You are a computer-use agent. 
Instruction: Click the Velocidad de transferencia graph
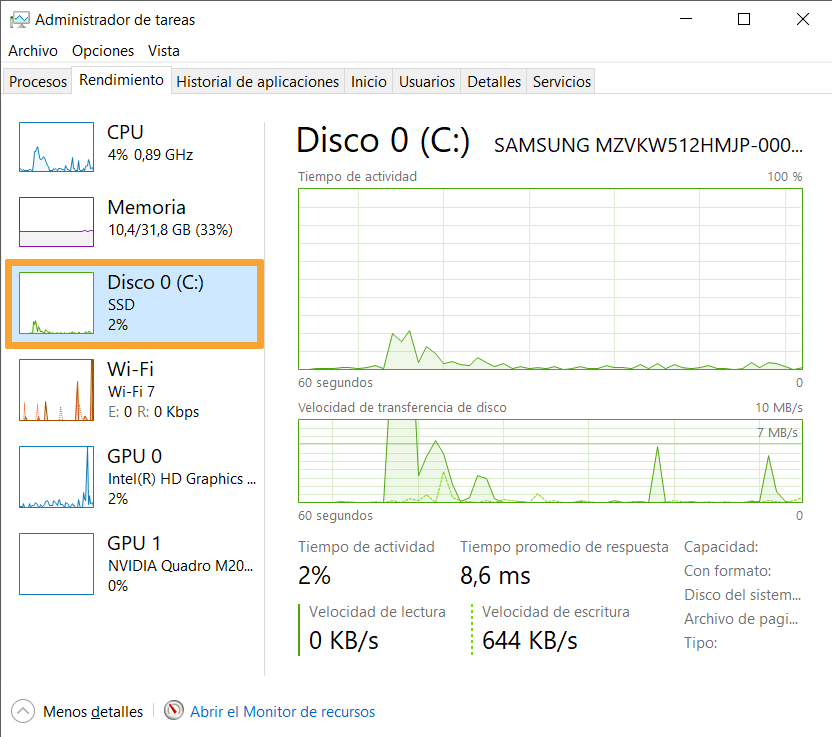(x=550, y=461)
